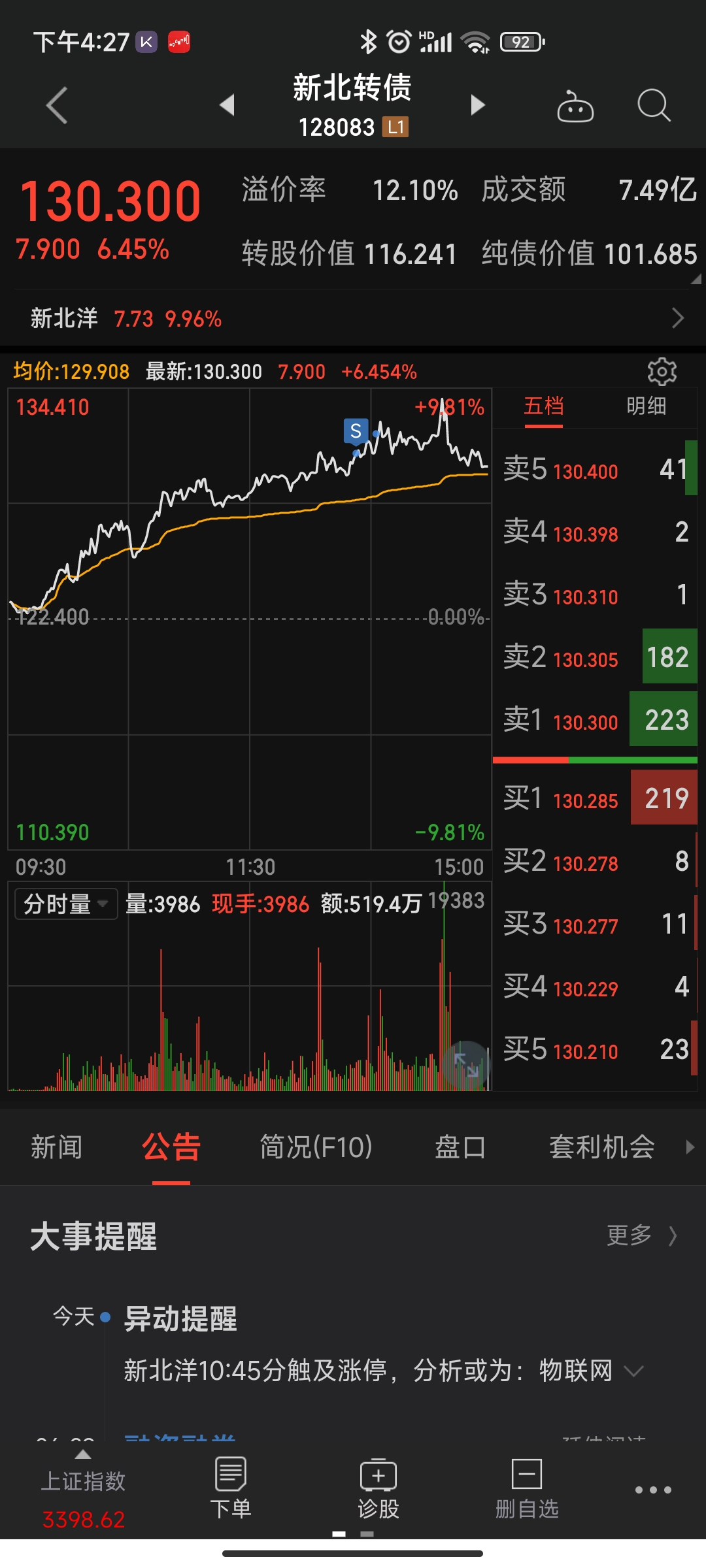Tap 转股价值 116.241
Image resolution: width=706 pixels, height=1568 pixels.
349,253
